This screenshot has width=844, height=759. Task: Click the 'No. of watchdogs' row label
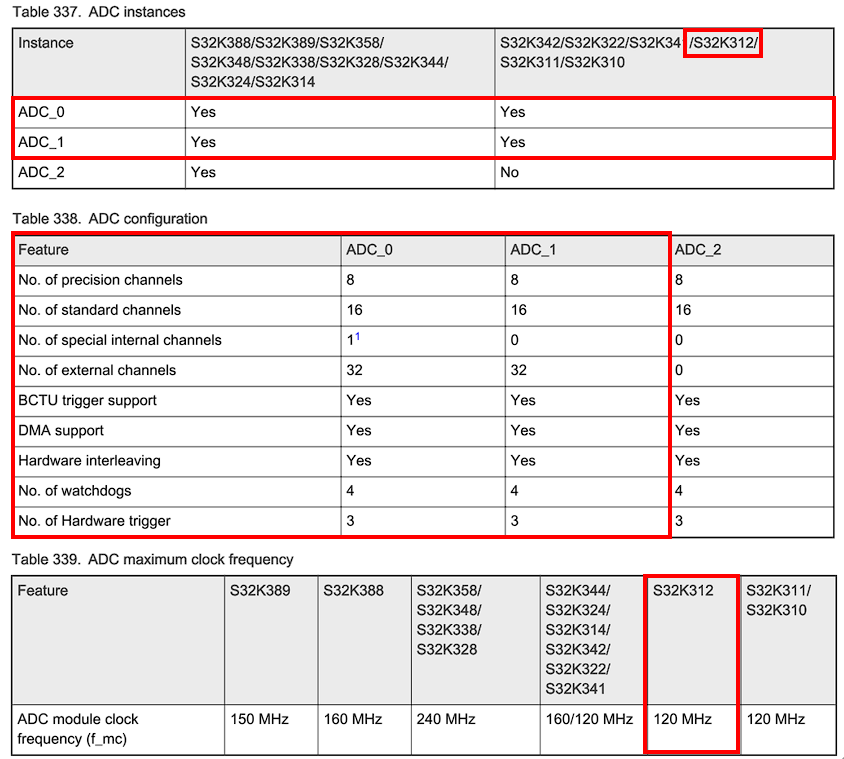(x=75, y=491)
